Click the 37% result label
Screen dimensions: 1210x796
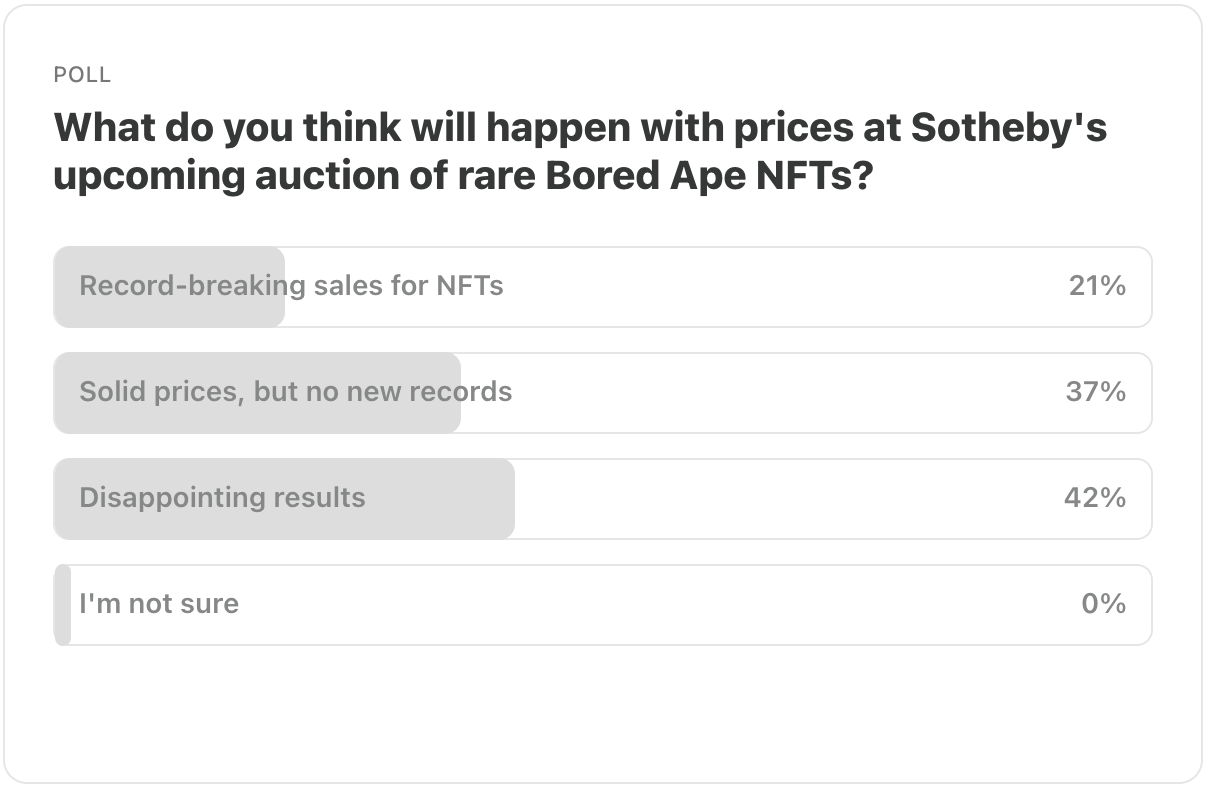1096,392
